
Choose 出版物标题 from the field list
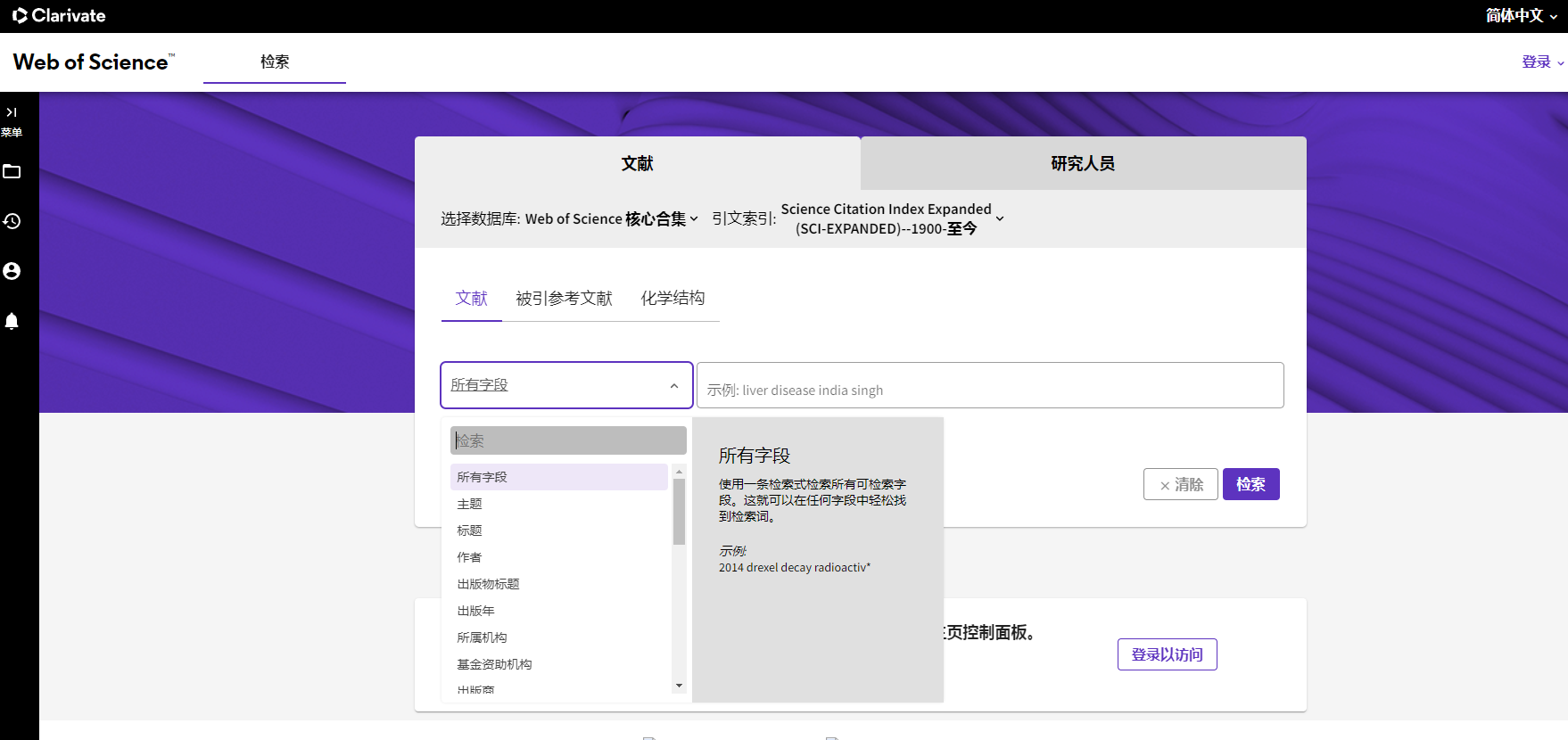(x=559, y=584)
